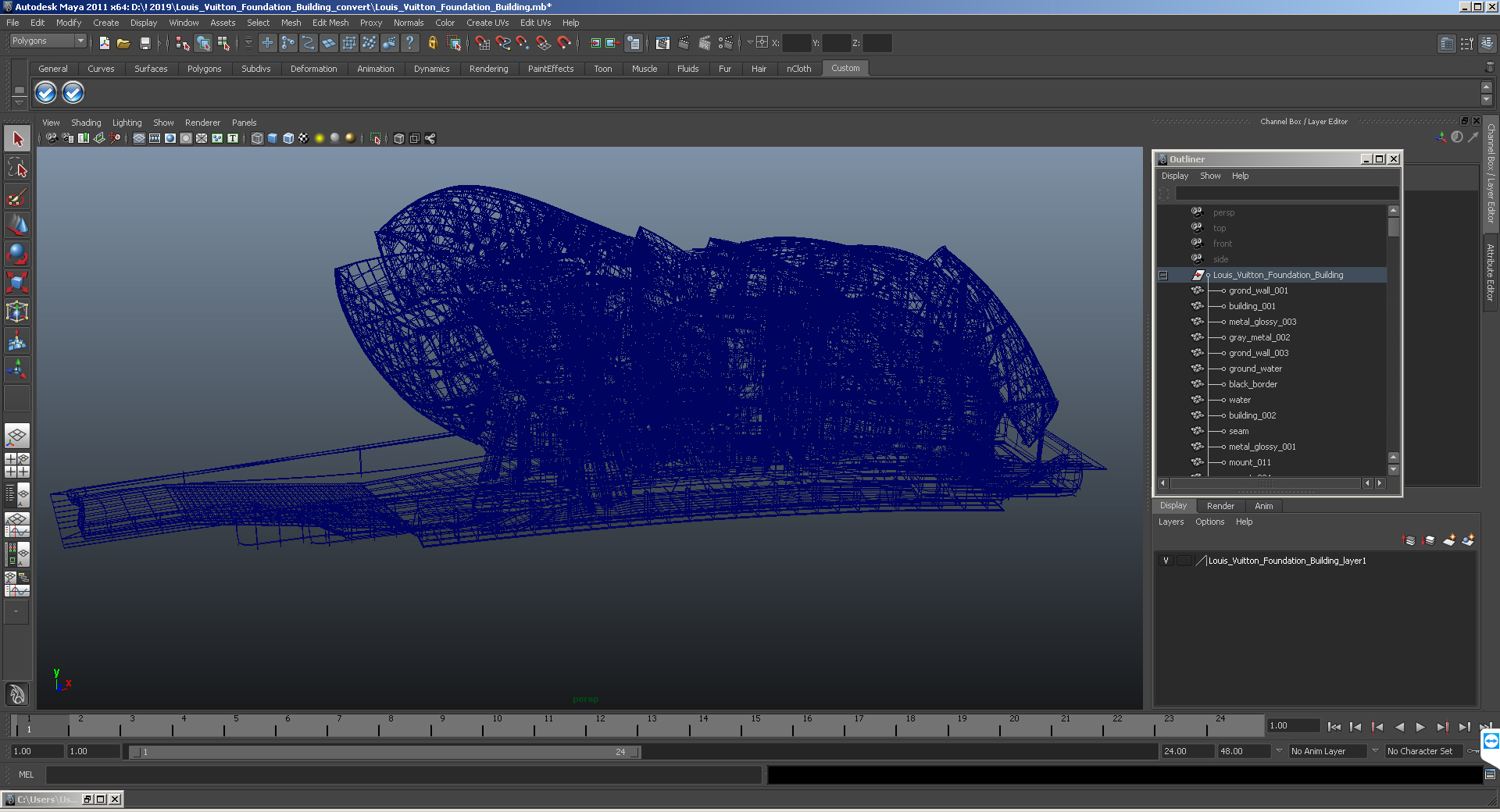This screenshot has width=1500, height=812.
Task: Switch to the Anim layer tab
Action: (1263, 506)
